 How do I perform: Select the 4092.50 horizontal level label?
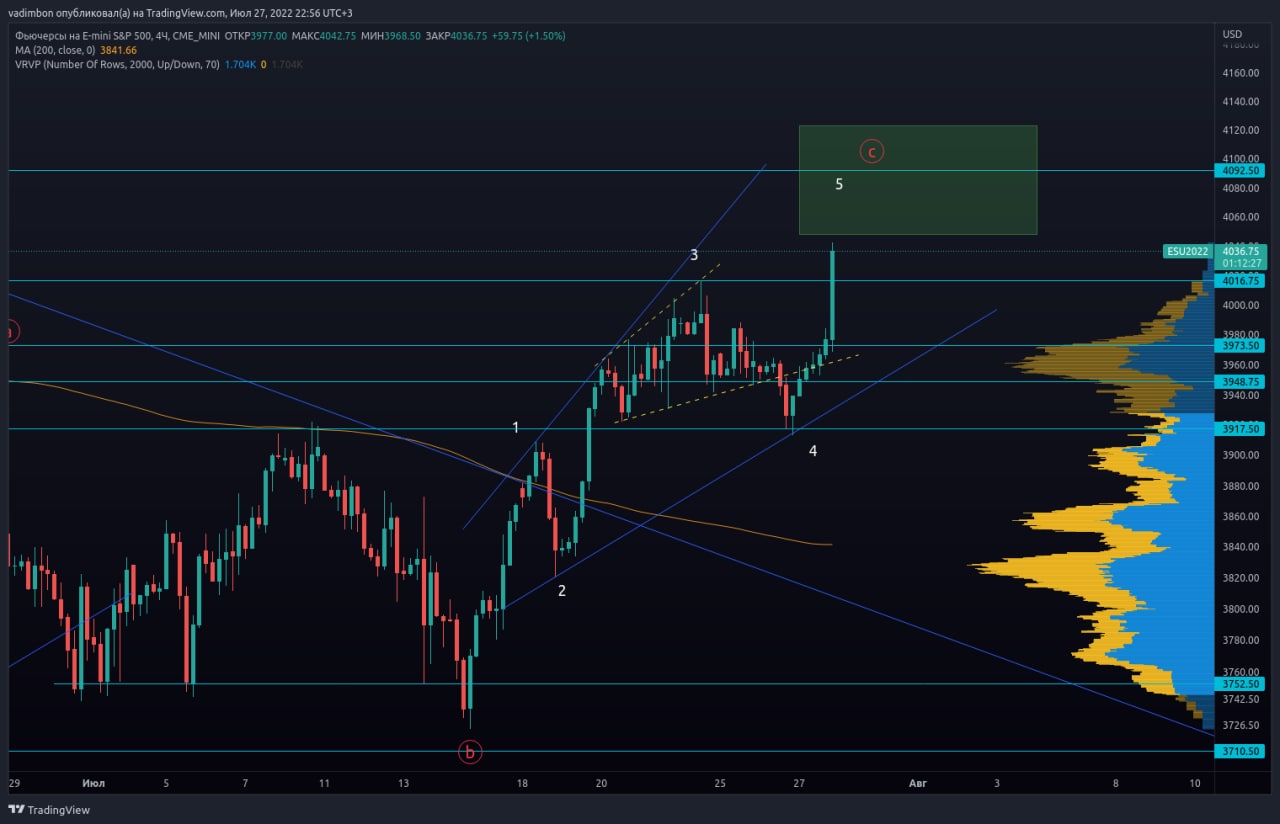point(1241,171)
